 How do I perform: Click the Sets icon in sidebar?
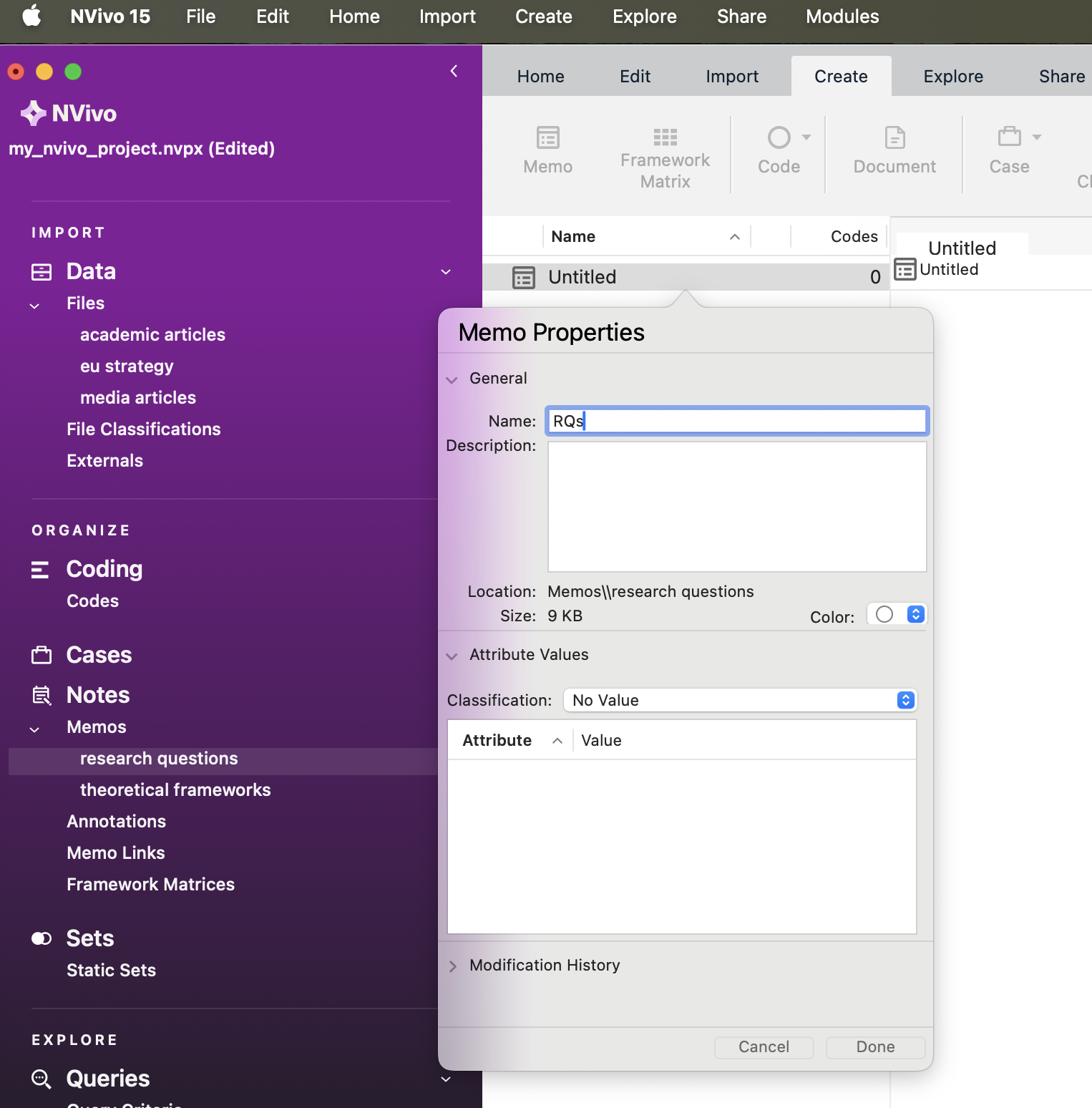tap(42, 938)
